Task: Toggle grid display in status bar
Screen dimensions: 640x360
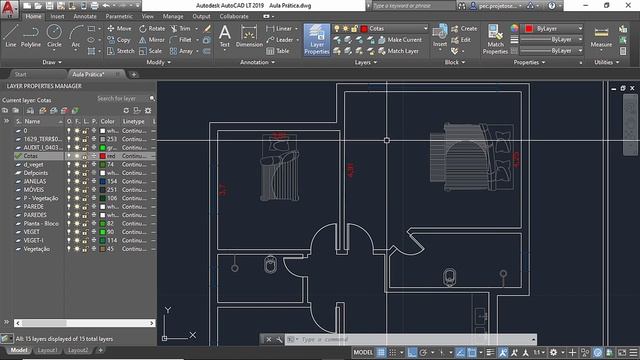Action: [381, 352]
